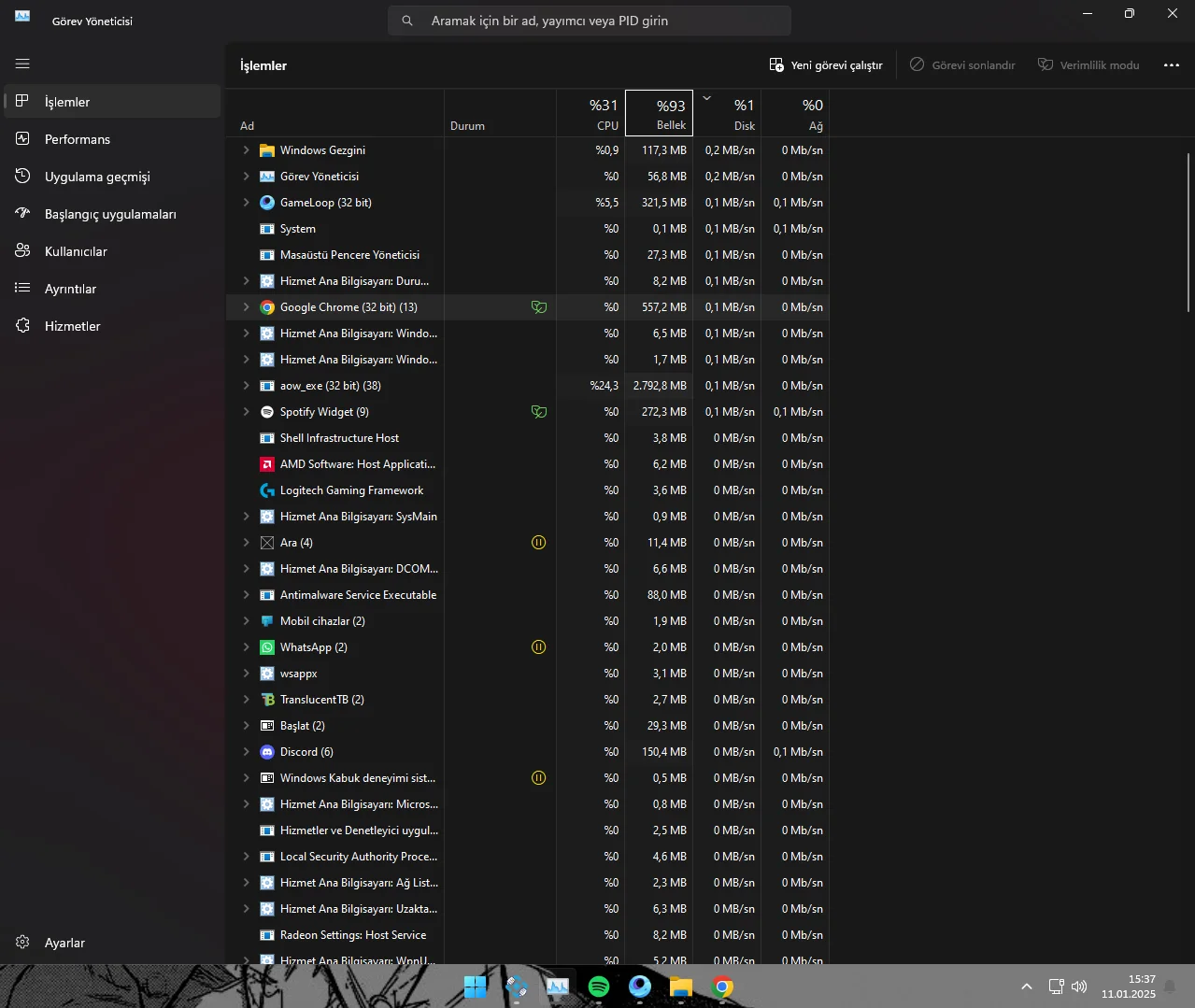Sort by the Ad column header

point(335,114)
